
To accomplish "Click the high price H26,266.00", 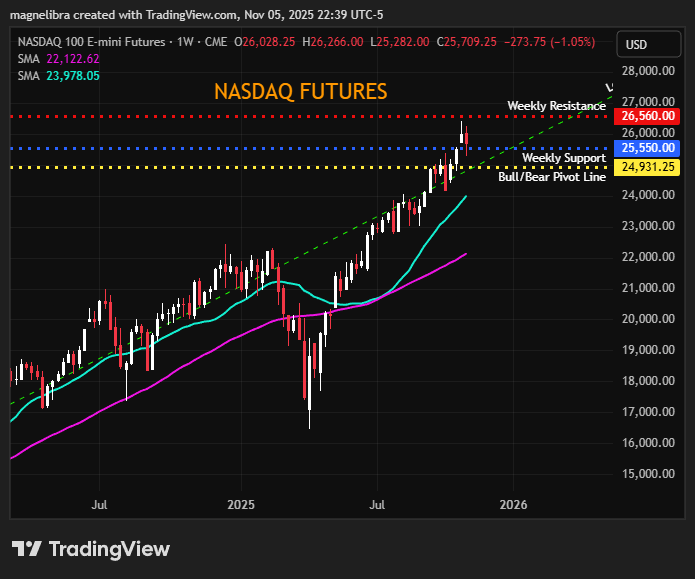I will [x=333, y=42].
